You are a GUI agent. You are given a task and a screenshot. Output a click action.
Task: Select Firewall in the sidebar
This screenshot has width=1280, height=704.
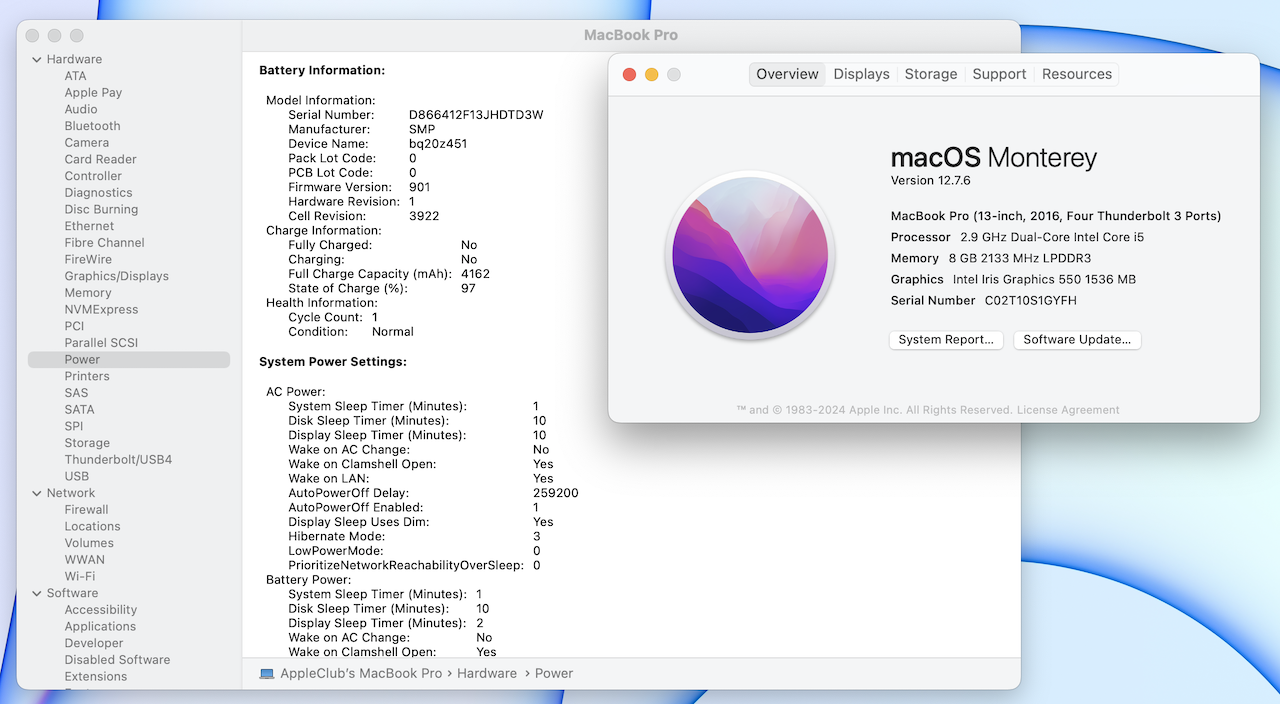(x=87, y=510)
